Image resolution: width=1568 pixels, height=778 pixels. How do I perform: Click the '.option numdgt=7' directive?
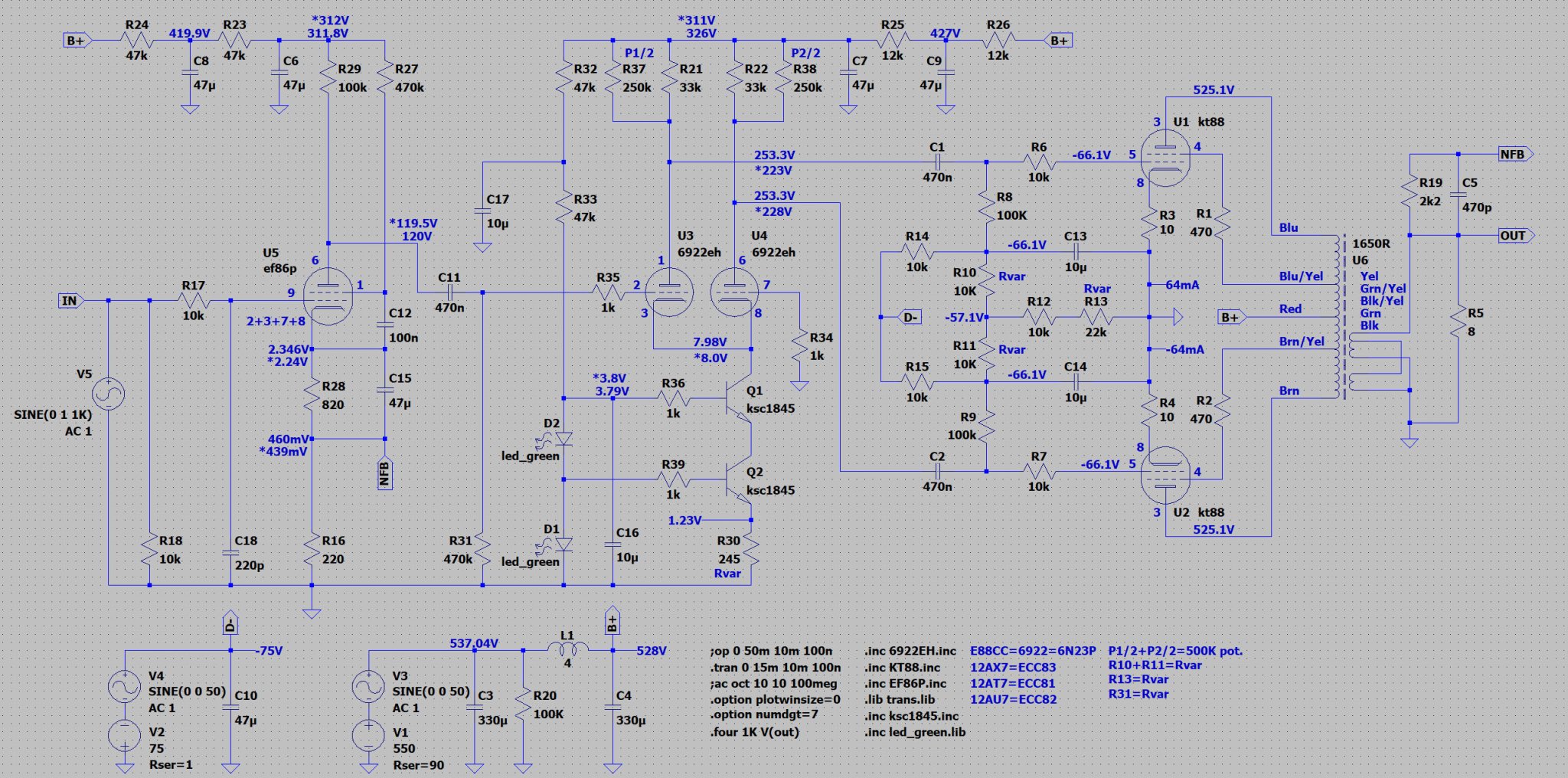point(763,714)
